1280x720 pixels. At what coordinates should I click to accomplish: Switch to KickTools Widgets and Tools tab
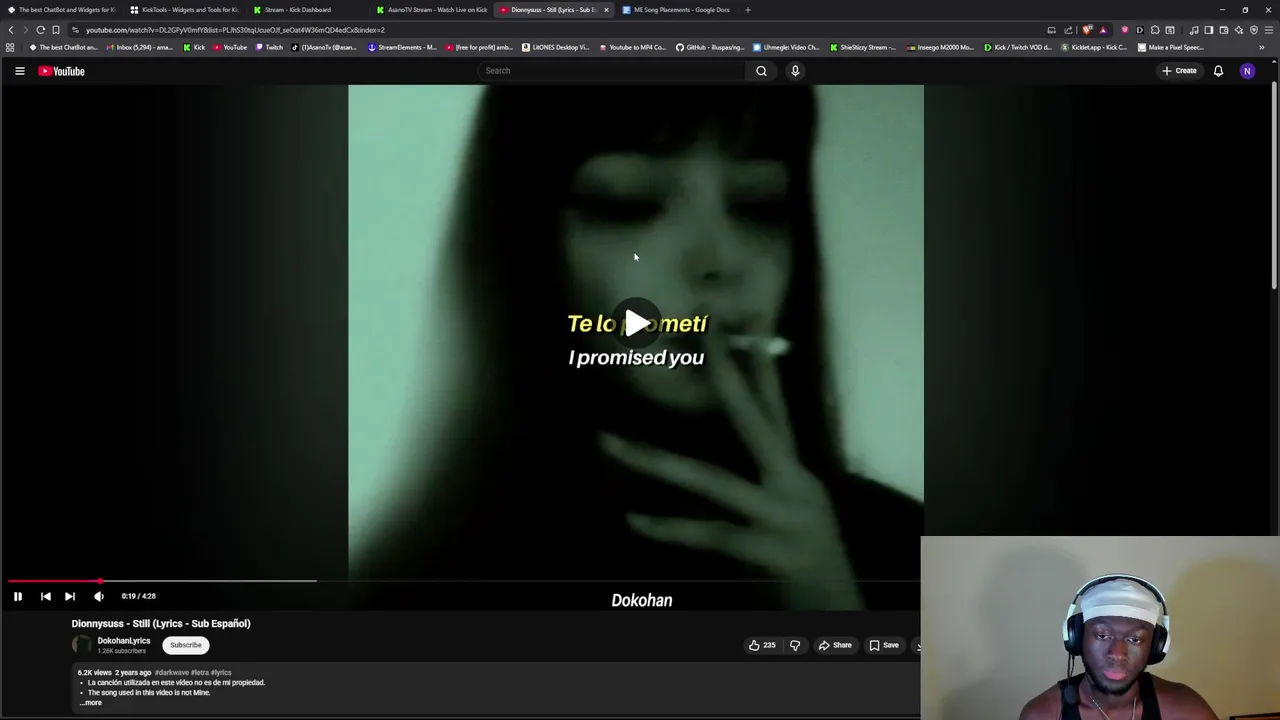(x=185, y=10)
